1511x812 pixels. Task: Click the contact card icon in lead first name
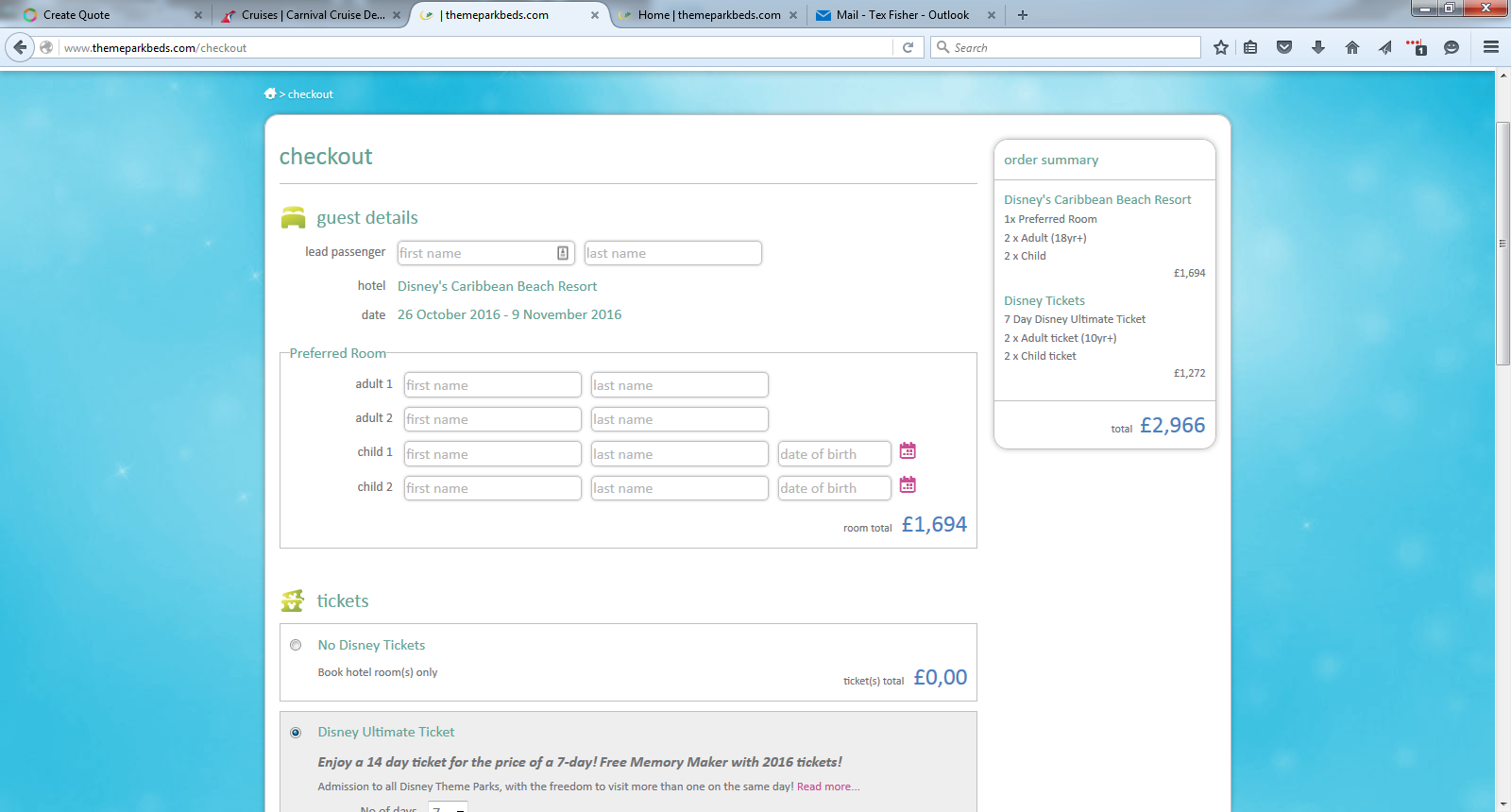pos(563,253)
